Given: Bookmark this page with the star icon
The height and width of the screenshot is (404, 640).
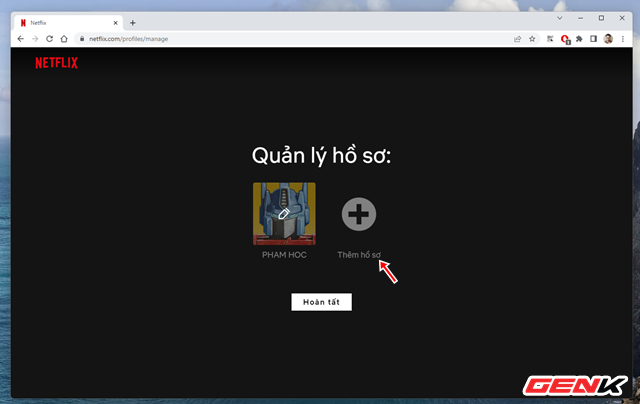Looking at the screenshot, I should pyautogui.click(x=532, y=39).
